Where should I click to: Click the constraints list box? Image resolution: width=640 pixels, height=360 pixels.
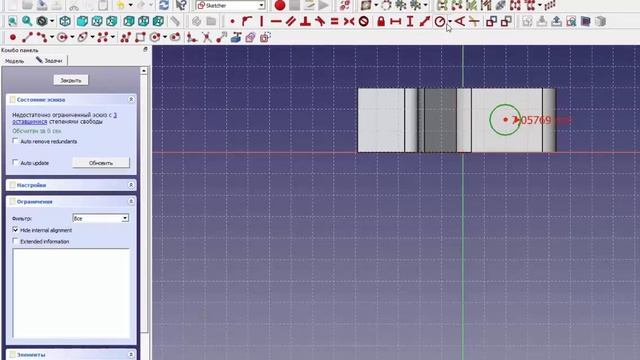[71, 293]
